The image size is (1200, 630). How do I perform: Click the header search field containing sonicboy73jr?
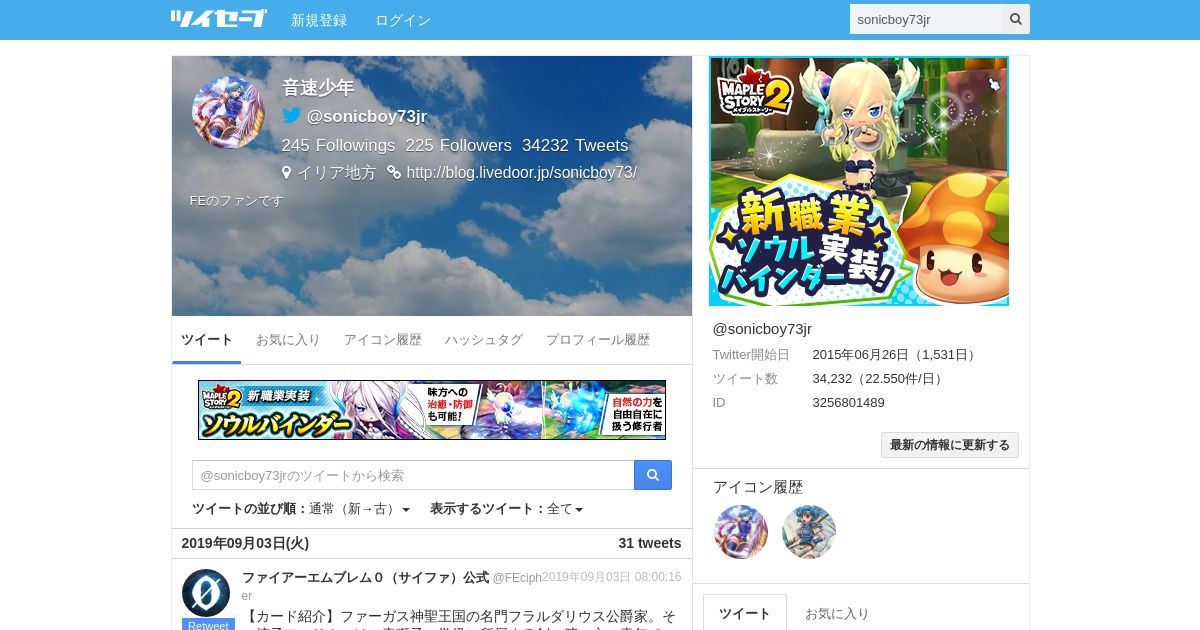click(926, 19)
